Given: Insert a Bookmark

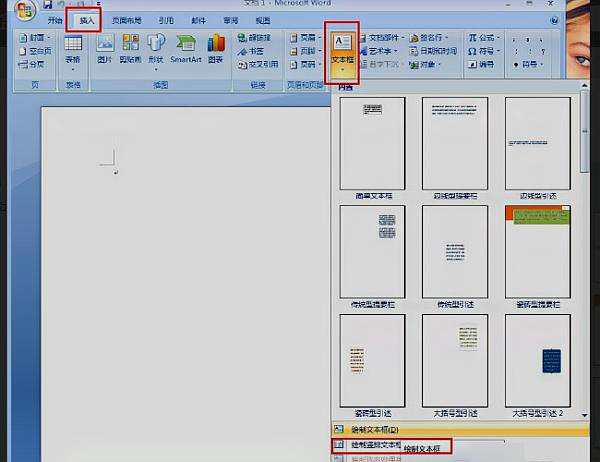Looking at the screenshot, I should pyautogui.click(x=251, y=51).
